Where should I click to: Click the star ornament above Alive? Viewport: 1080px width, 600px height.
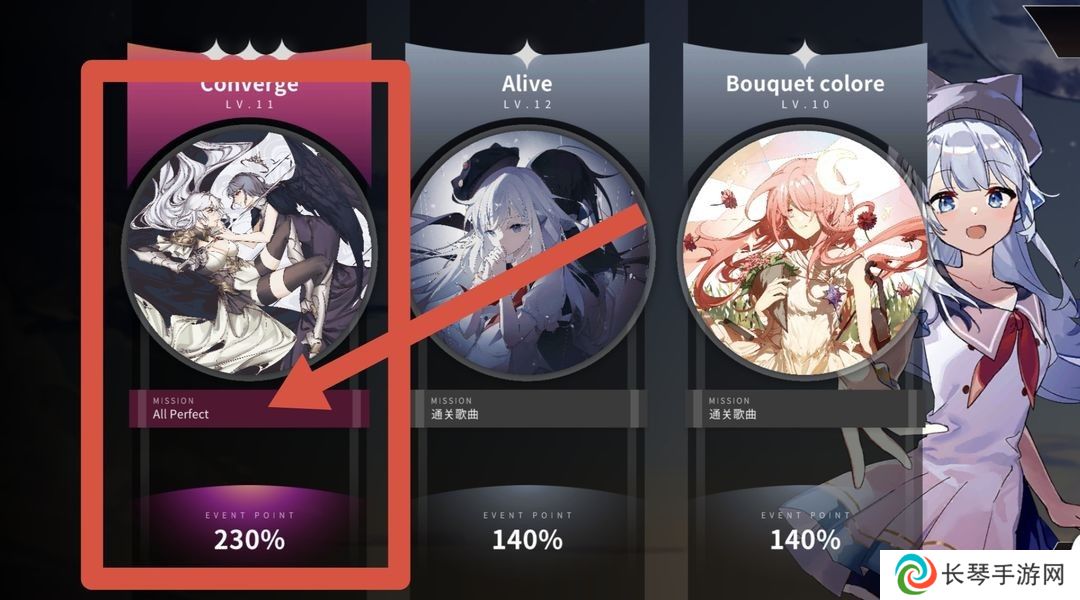(x=528, y=55)
